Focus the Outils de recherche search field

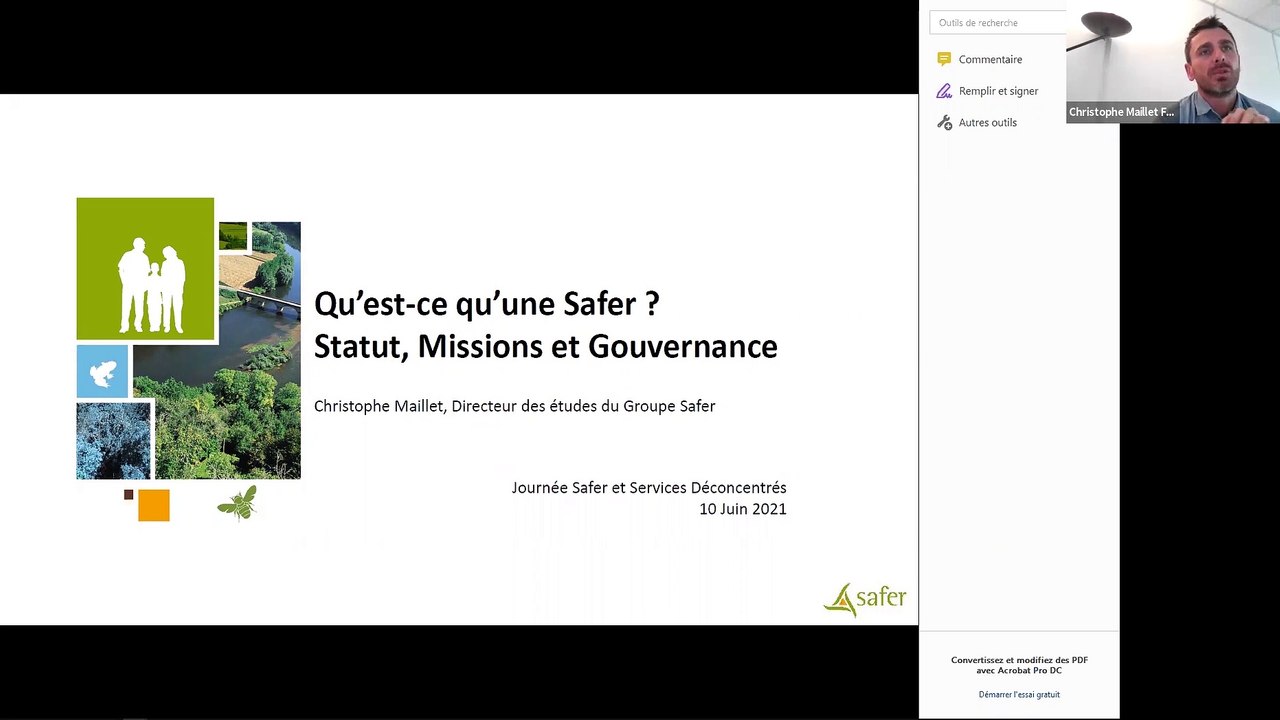[x=997, y=22]
